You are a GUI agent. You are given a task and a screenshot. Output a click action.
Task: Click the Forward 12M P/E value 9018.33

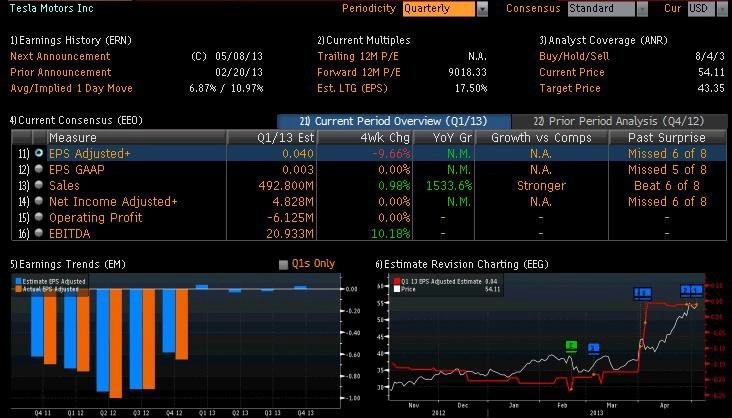tap(467, 72)
